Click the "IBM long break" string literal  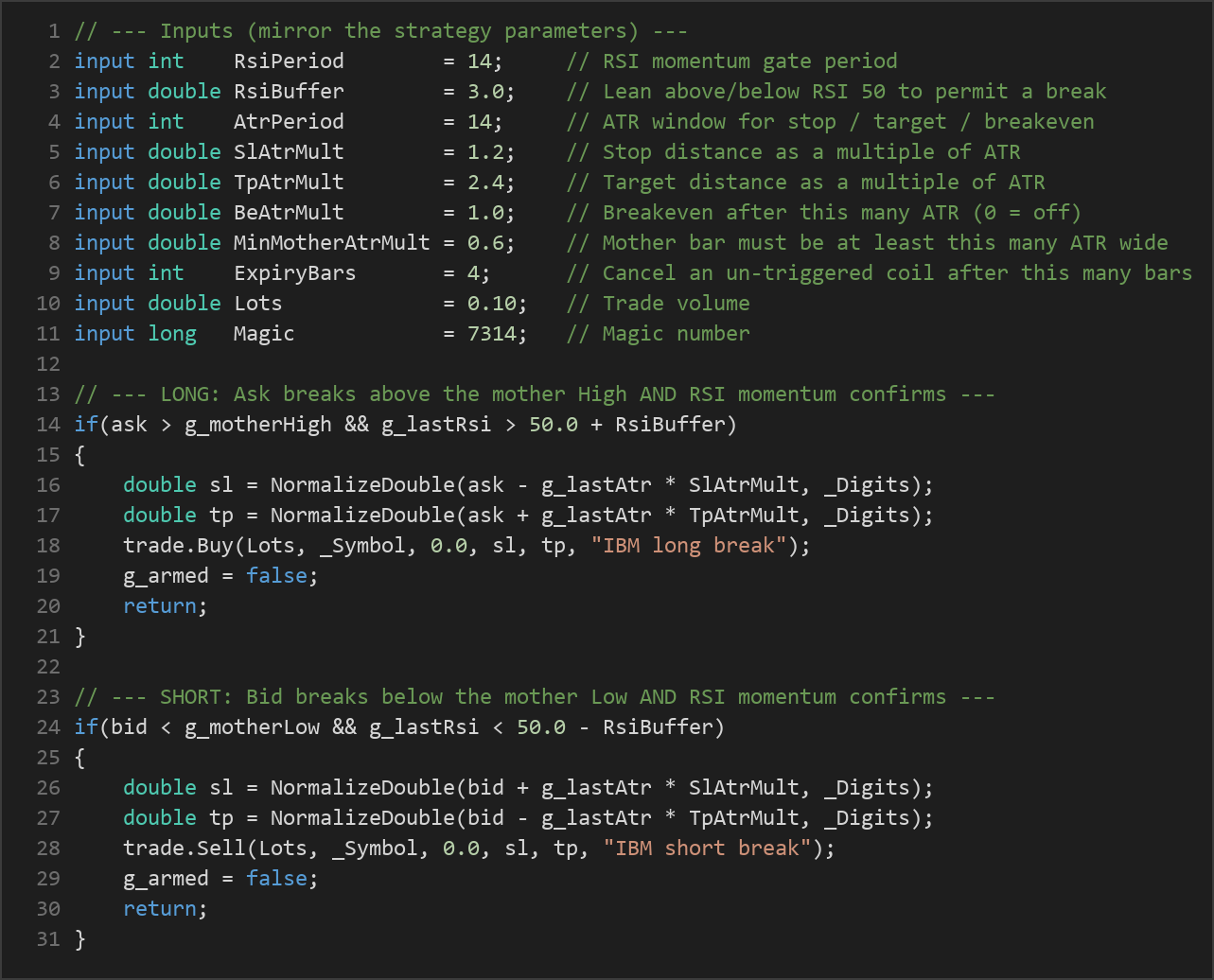(689, 546)
